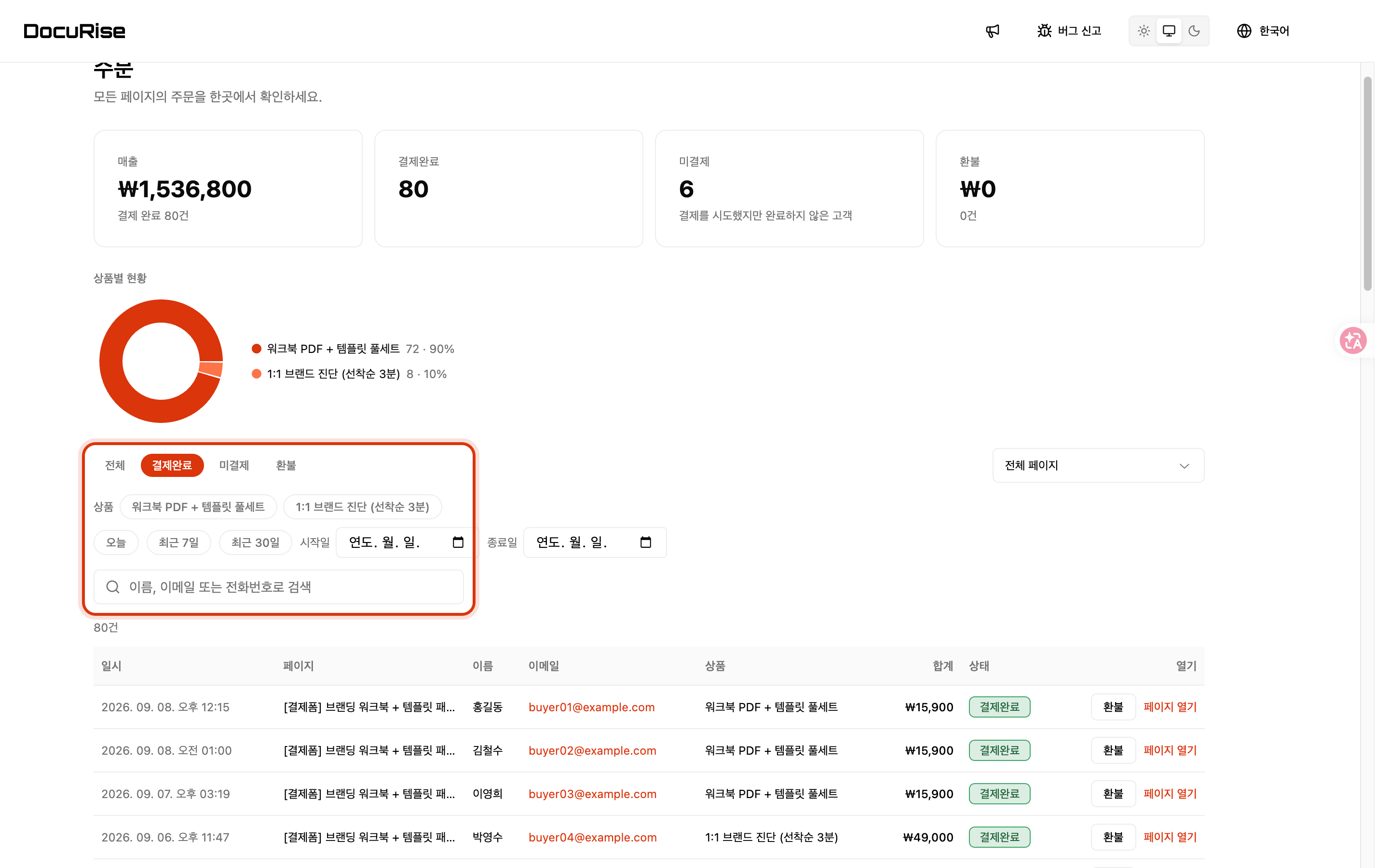Screen dimensions: 1389x868
Task: Click the 시작일 date input field
Action: (x=407, y=542)
